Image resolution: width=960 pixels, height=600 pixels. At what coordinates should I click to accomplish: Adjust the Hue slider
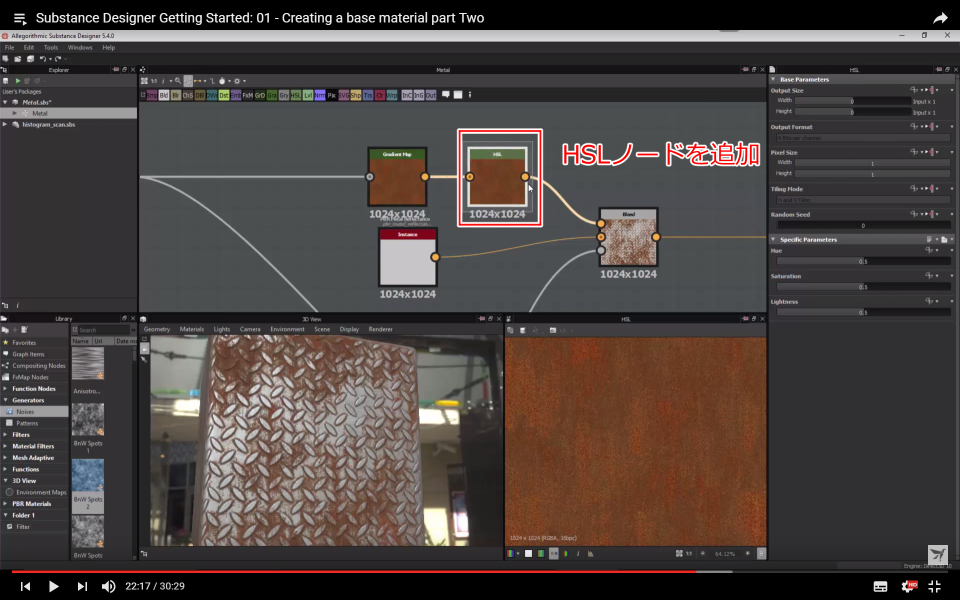[863, 261]
